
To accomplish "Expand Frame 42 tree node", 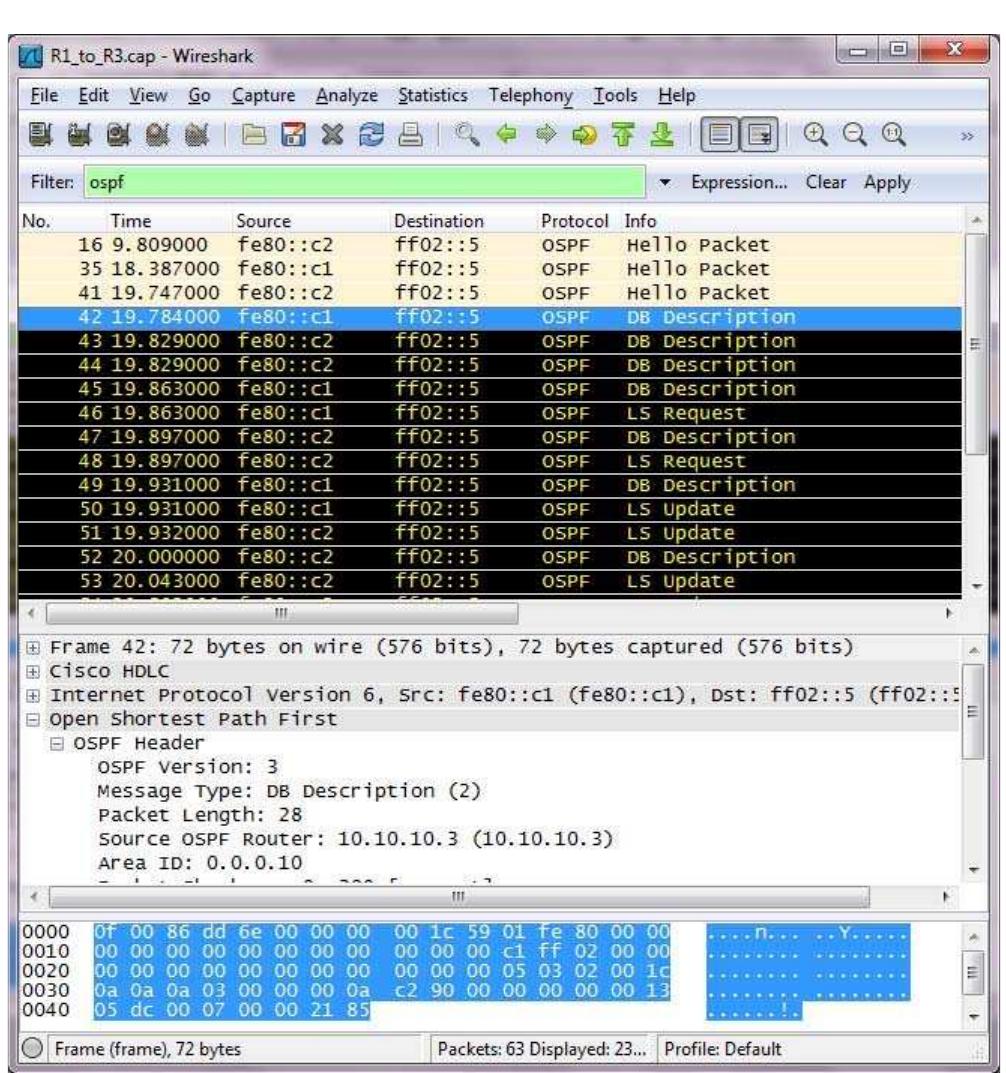I will [32, 647].
